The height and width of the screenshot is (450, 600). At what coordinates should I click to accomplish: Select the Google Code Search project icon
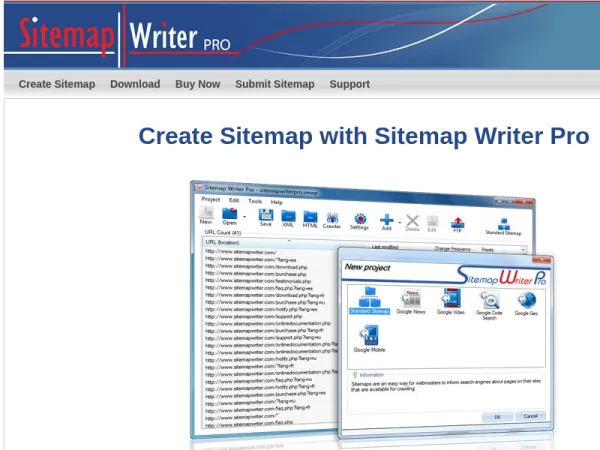pos(489,305)
